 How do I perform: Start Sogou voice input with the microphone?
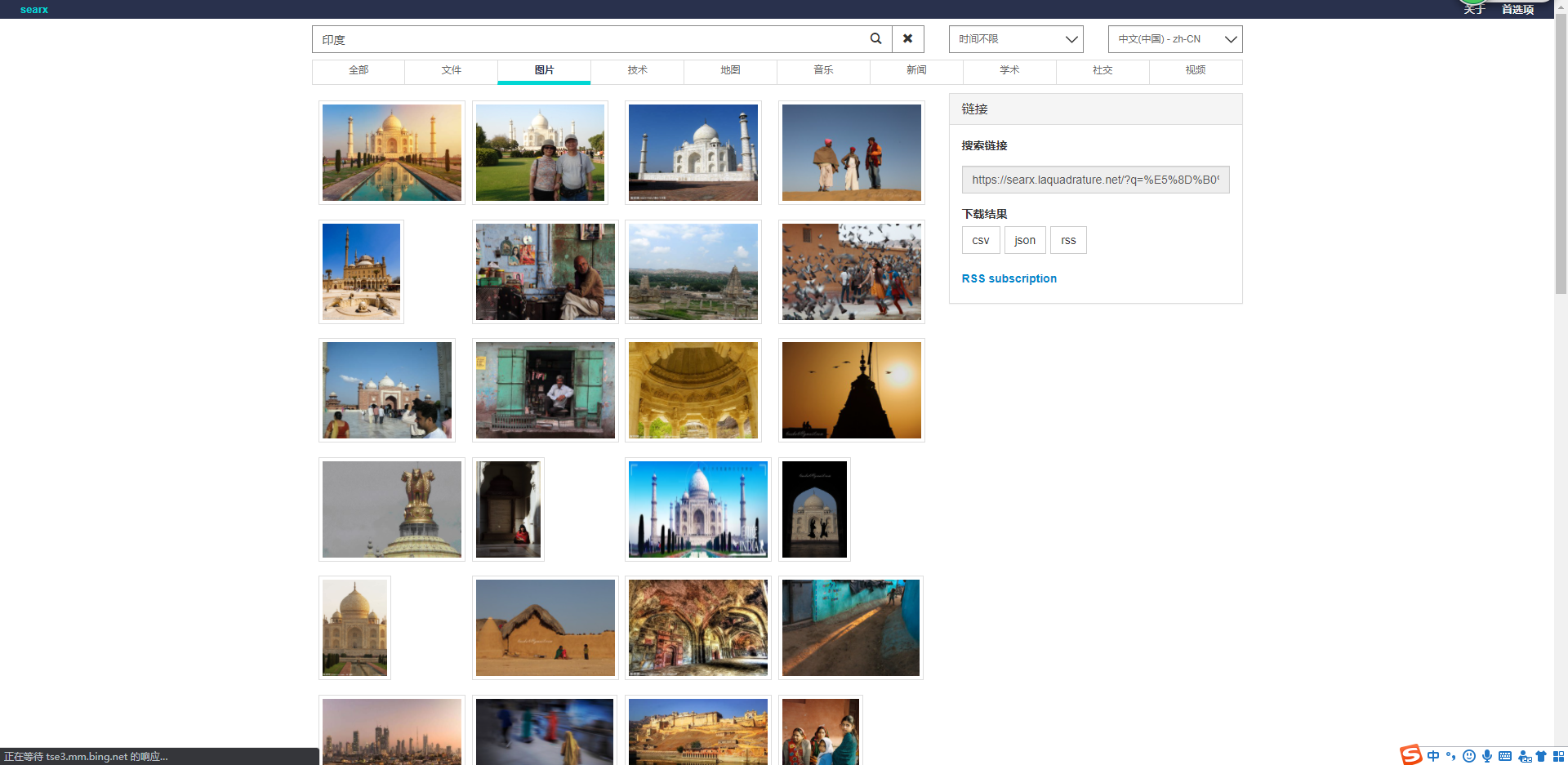pos(1487,756)
